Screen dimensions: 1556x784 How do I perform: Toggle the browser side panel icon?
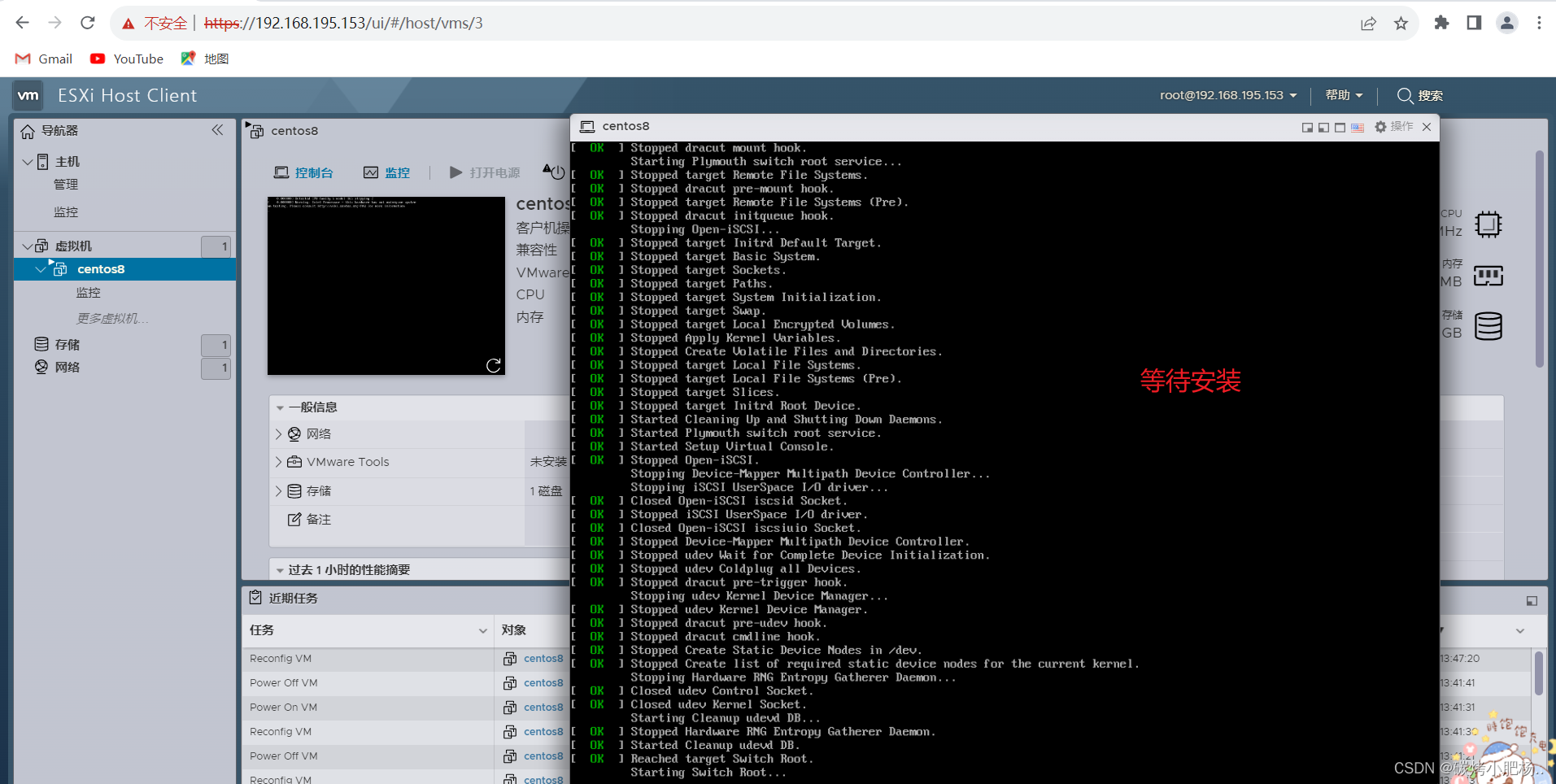click(x=1474, y=23)
